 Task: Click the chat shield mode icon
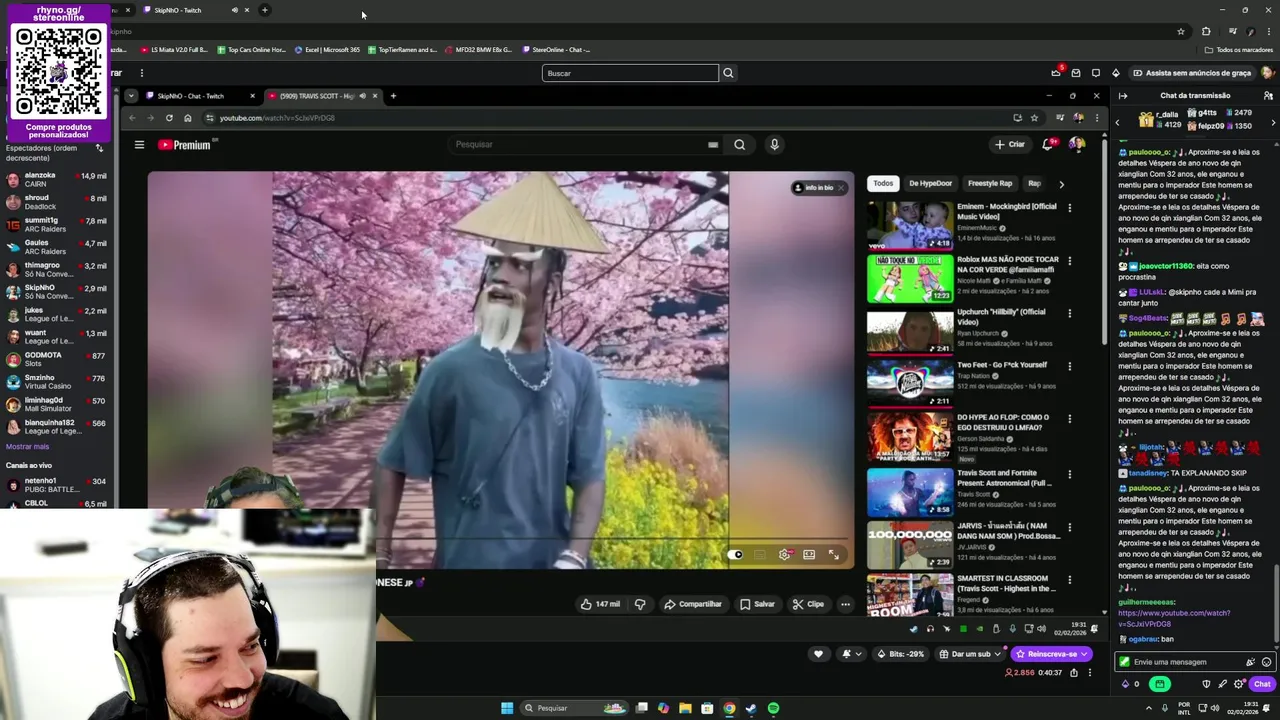coord(1206,684)
